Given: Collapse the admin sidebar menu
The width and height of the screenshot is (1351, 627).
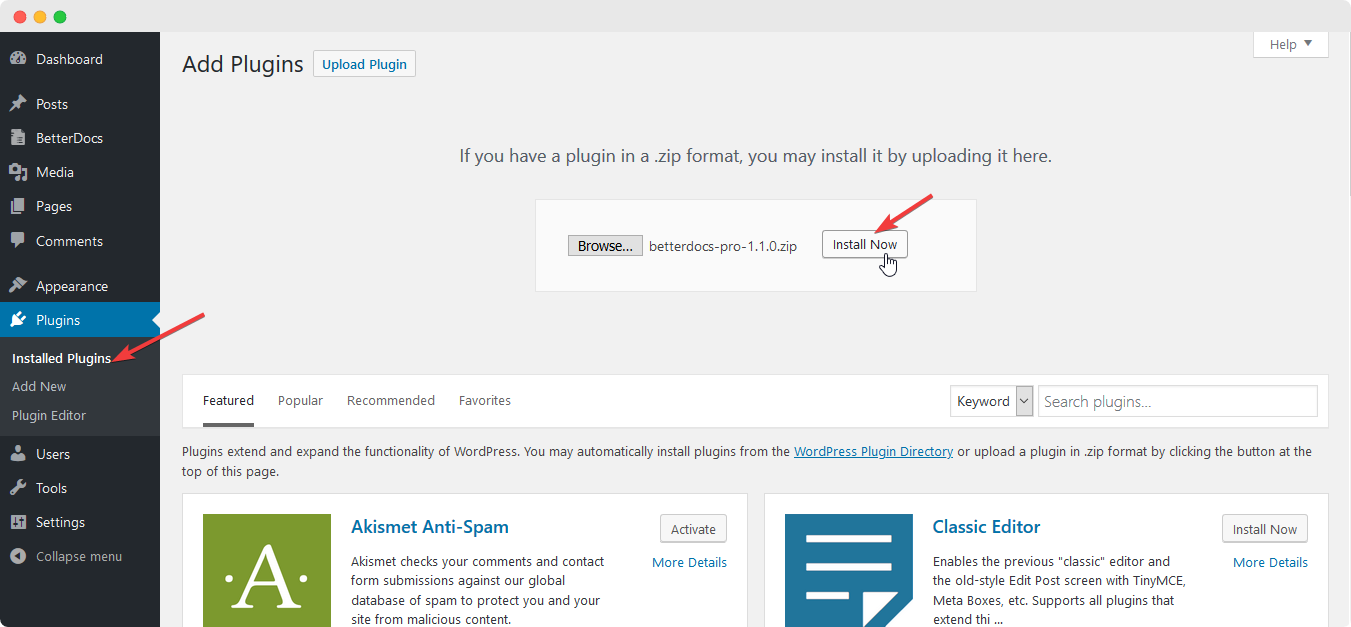Looking at the screenshot, I should [x=66, y=556].
